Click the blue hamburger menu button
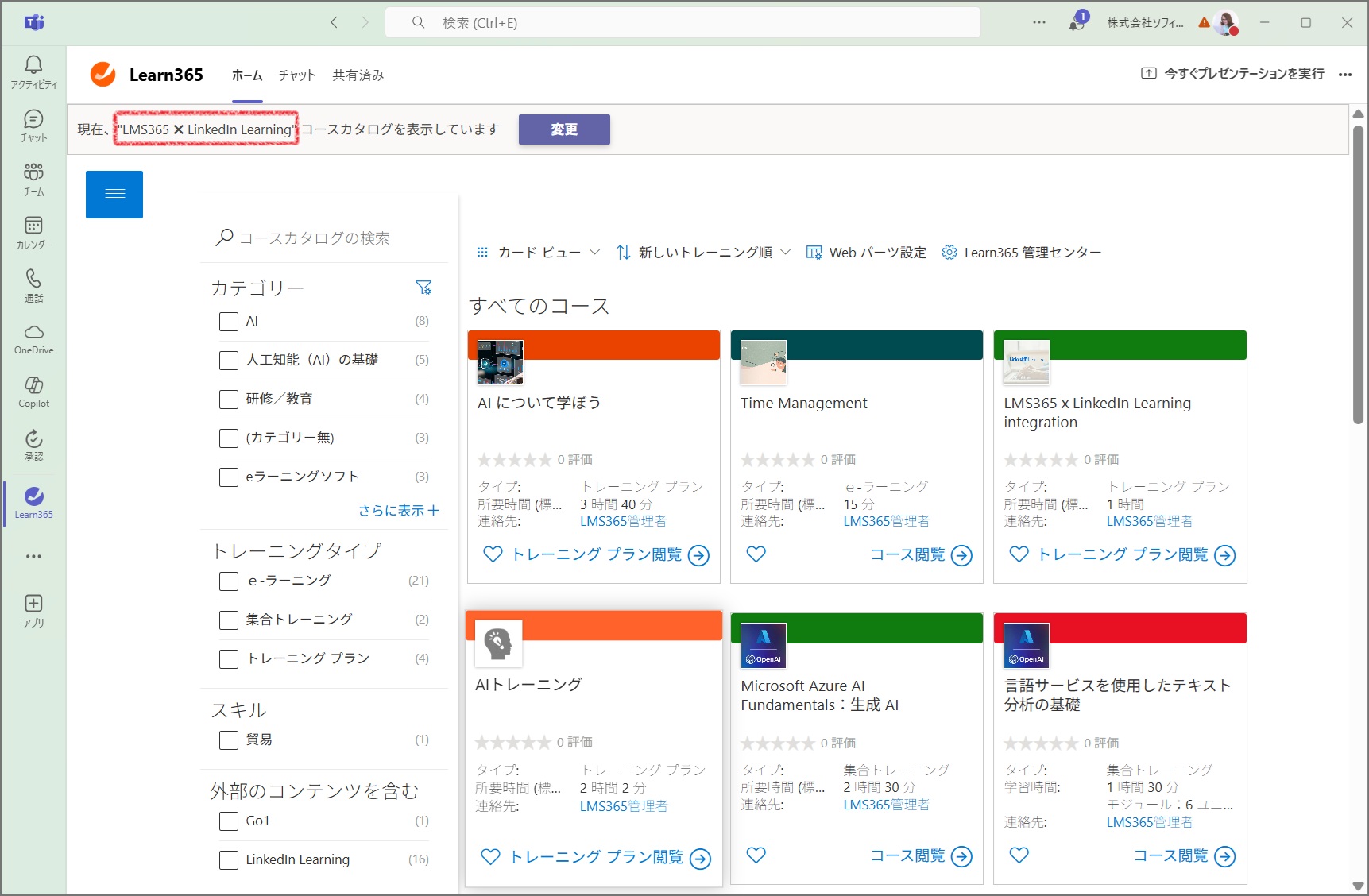 point(114,195)
